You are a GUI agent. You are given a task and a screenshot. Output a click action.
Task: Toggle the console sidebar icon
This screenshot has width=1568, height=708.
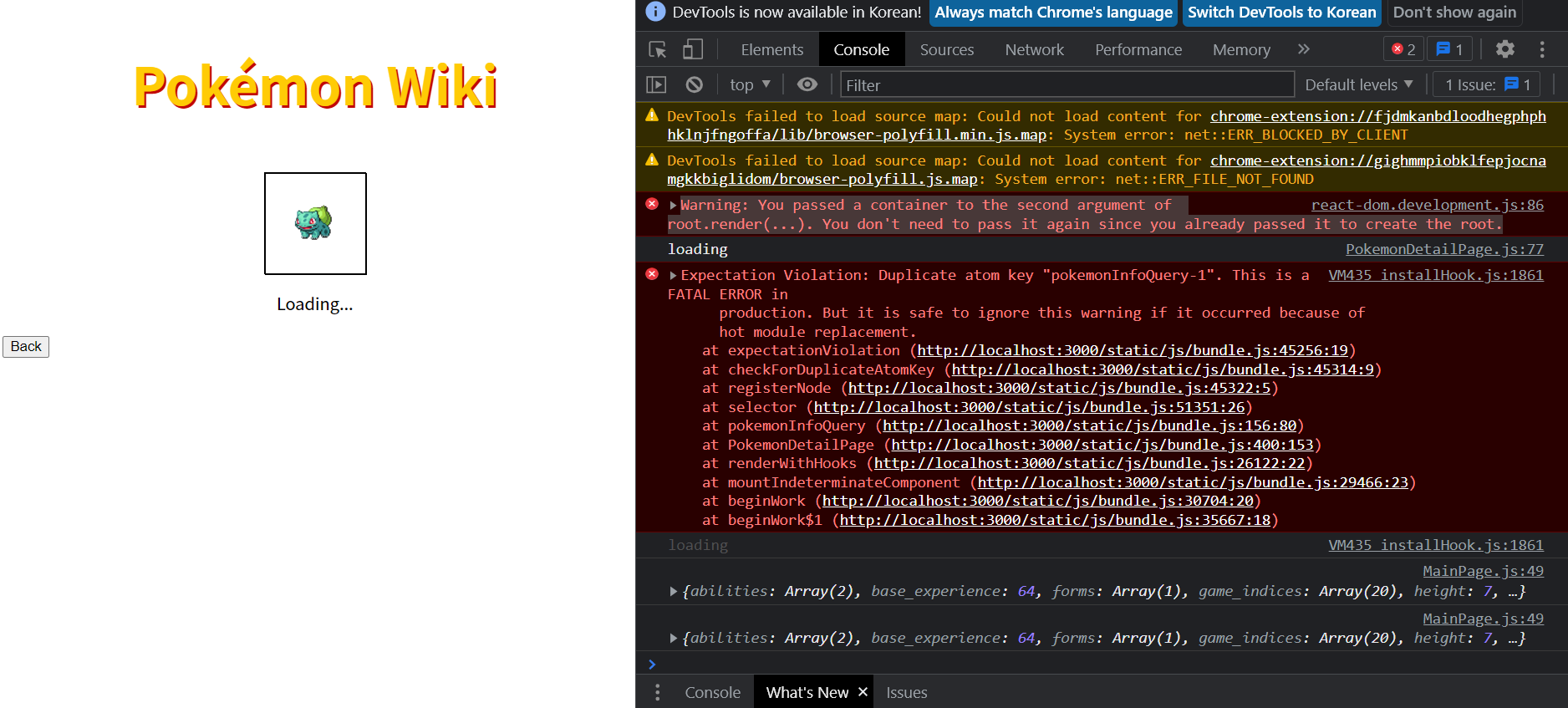click(x=657, y=84)
